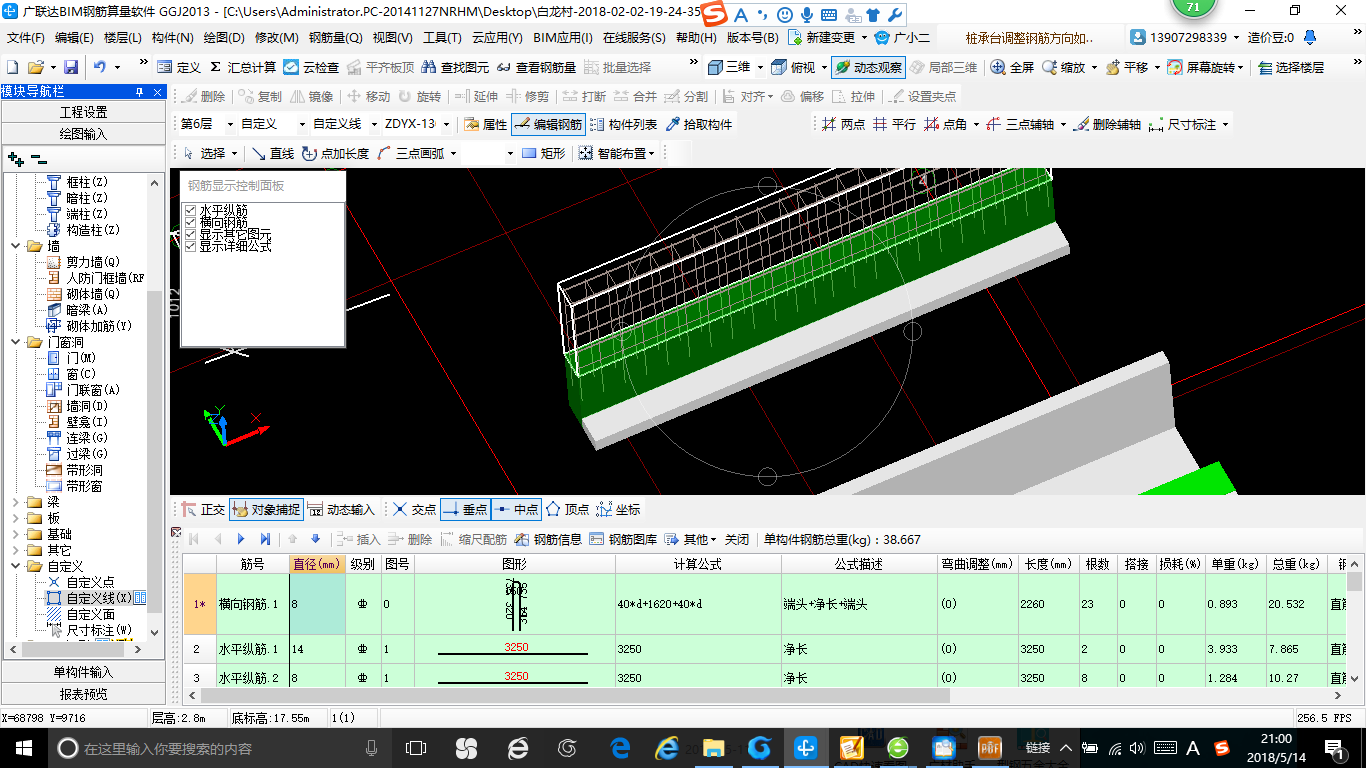Screen dimensions: 1366x768
Task: Click 全屏 full screen tool
Action: tap(1012, 67)
